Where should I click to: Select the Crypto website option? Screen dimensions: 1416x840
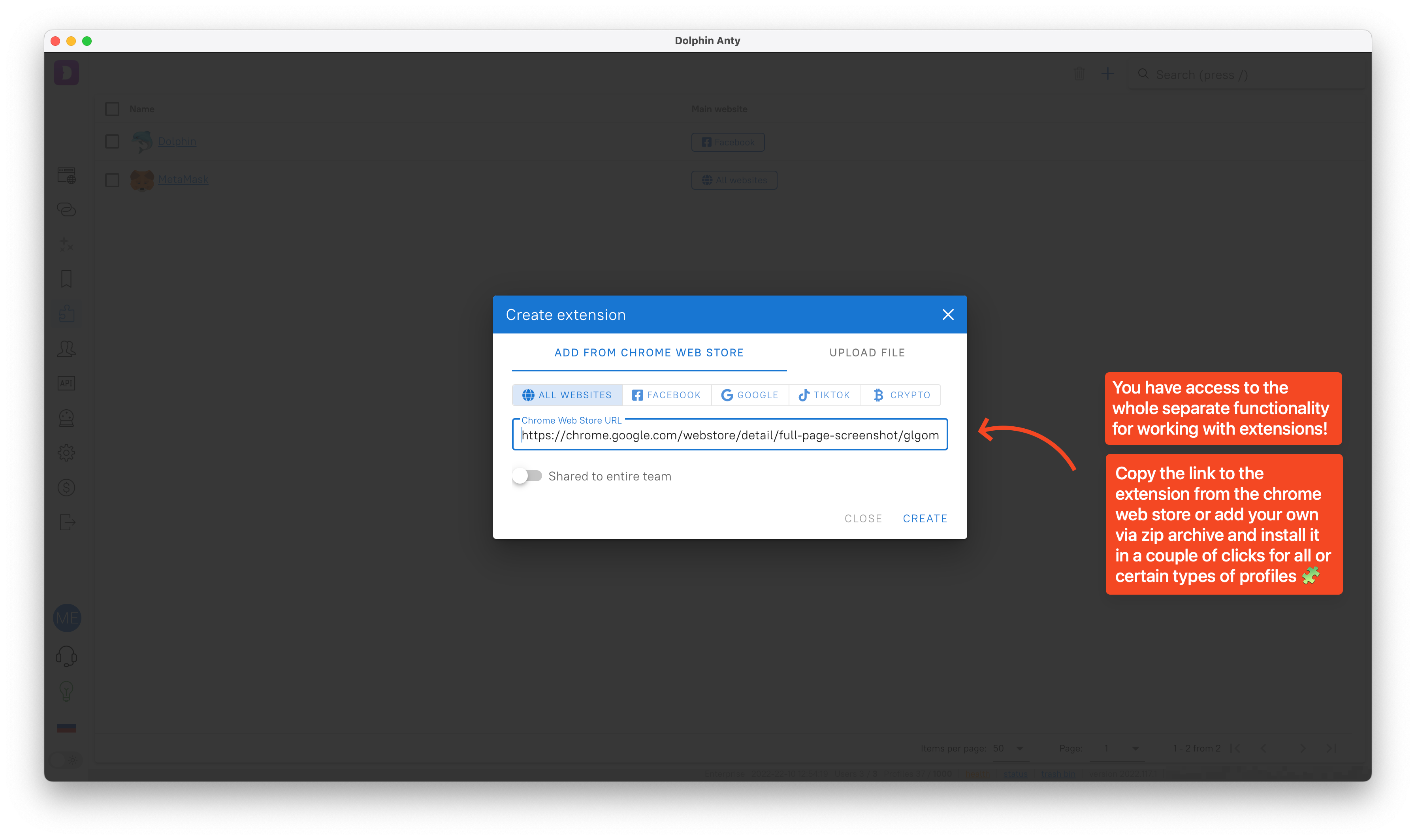(x=901, y=395)
